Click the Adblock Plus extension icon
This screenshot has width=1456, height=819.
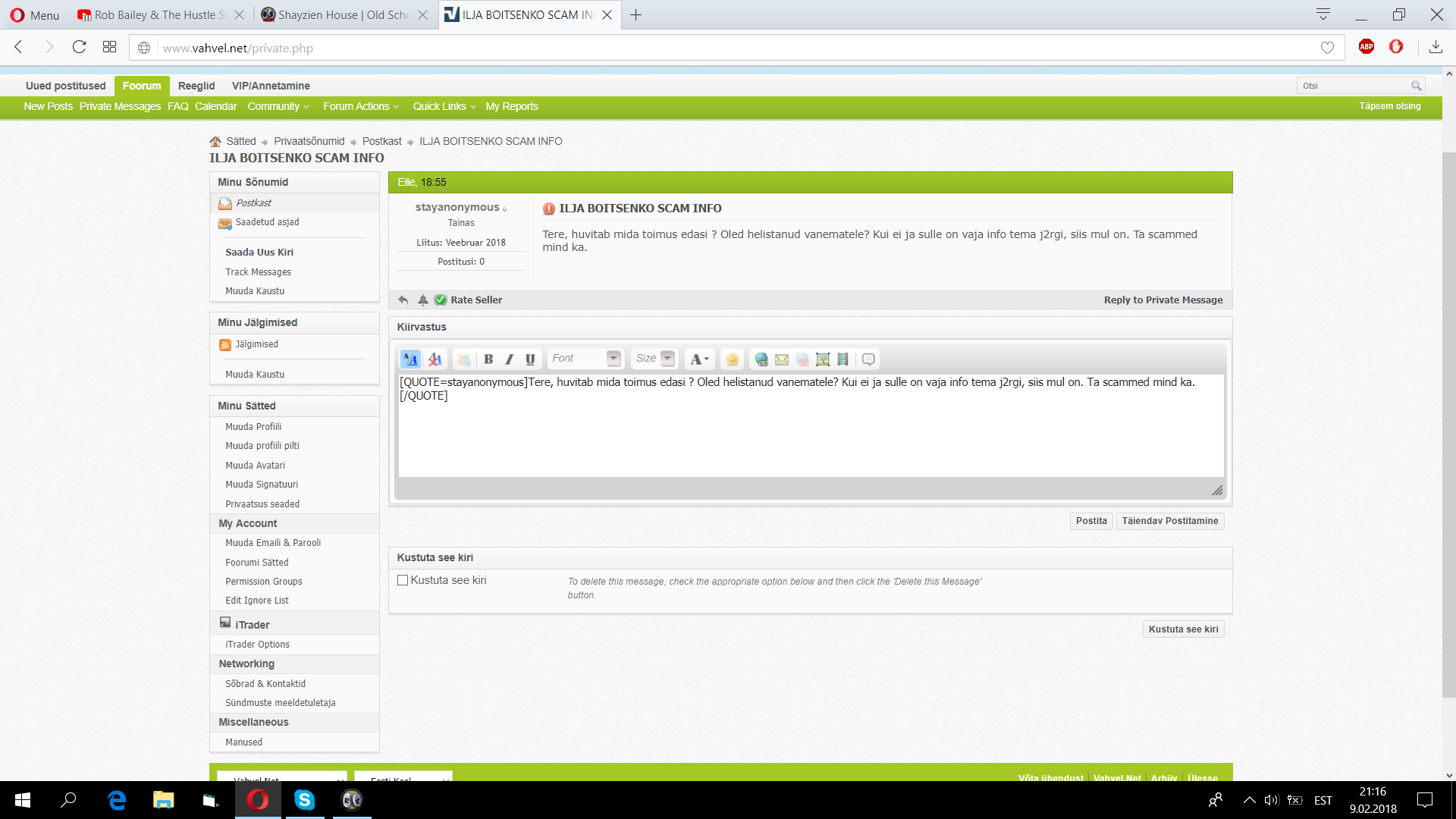pyautogui.click(x=1367, y=47)
